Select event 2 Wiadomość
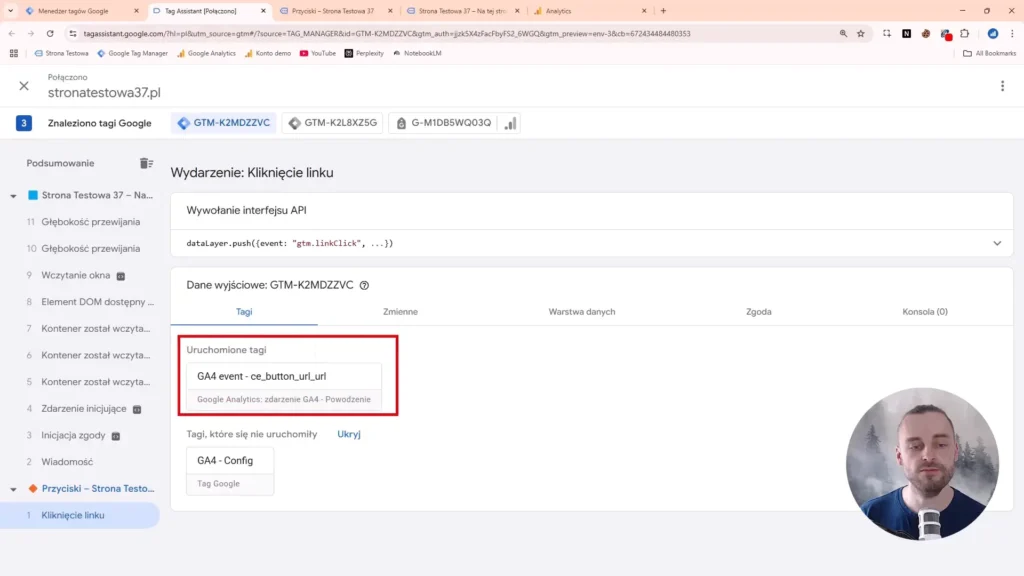 (80, 462)
